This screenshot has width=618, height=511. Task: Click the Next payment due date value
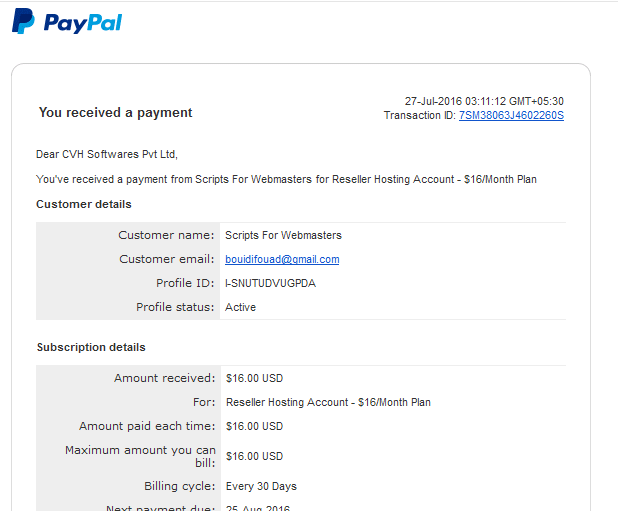click(x=258, y=507)
